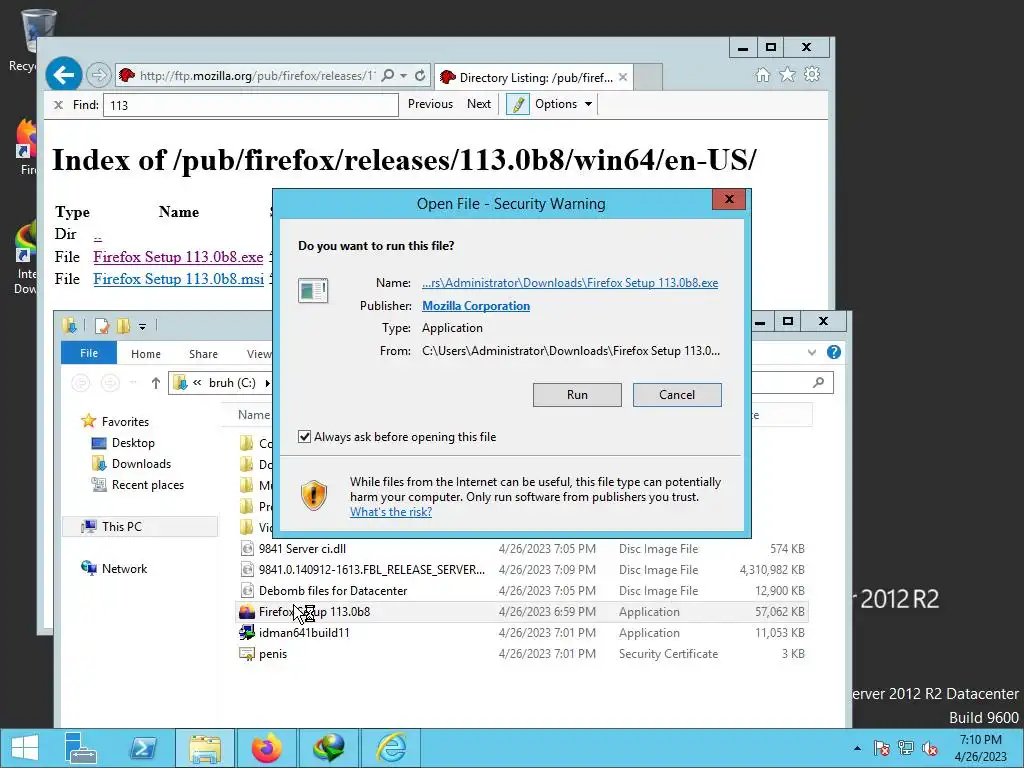Image resolution: width=1024 pixels, height=768 pixels.
Task: Open Explorer Help question mark icon
Action: tap(834, 352)
